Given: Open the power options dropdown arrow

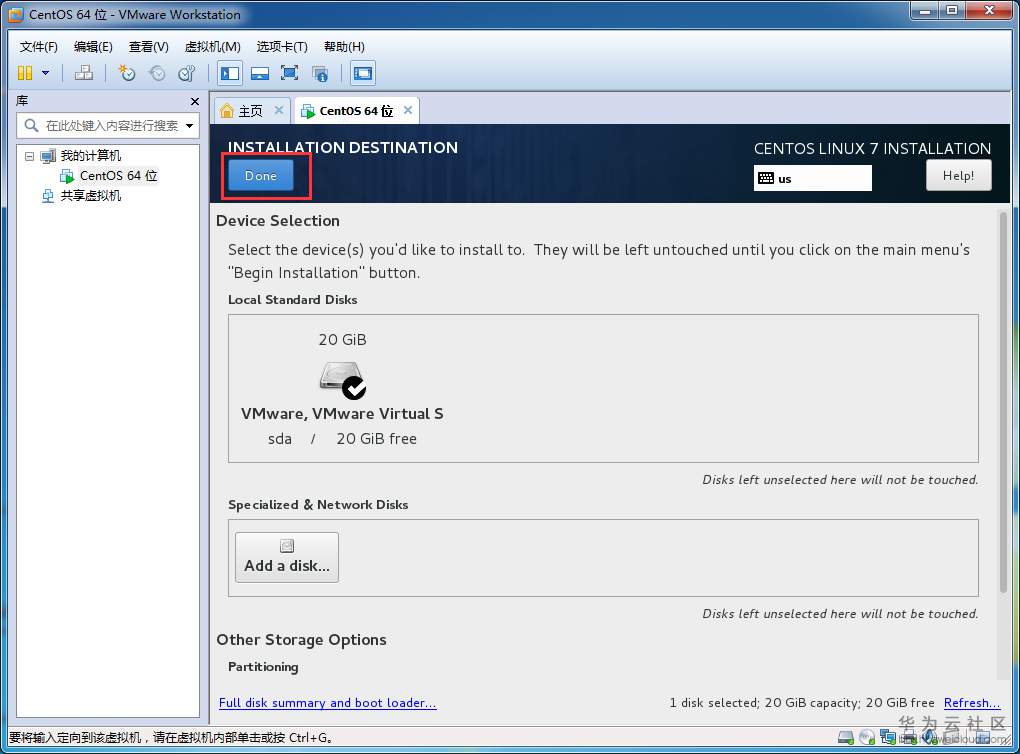Looking at the screenshot, I should click(x=46, y=73).
